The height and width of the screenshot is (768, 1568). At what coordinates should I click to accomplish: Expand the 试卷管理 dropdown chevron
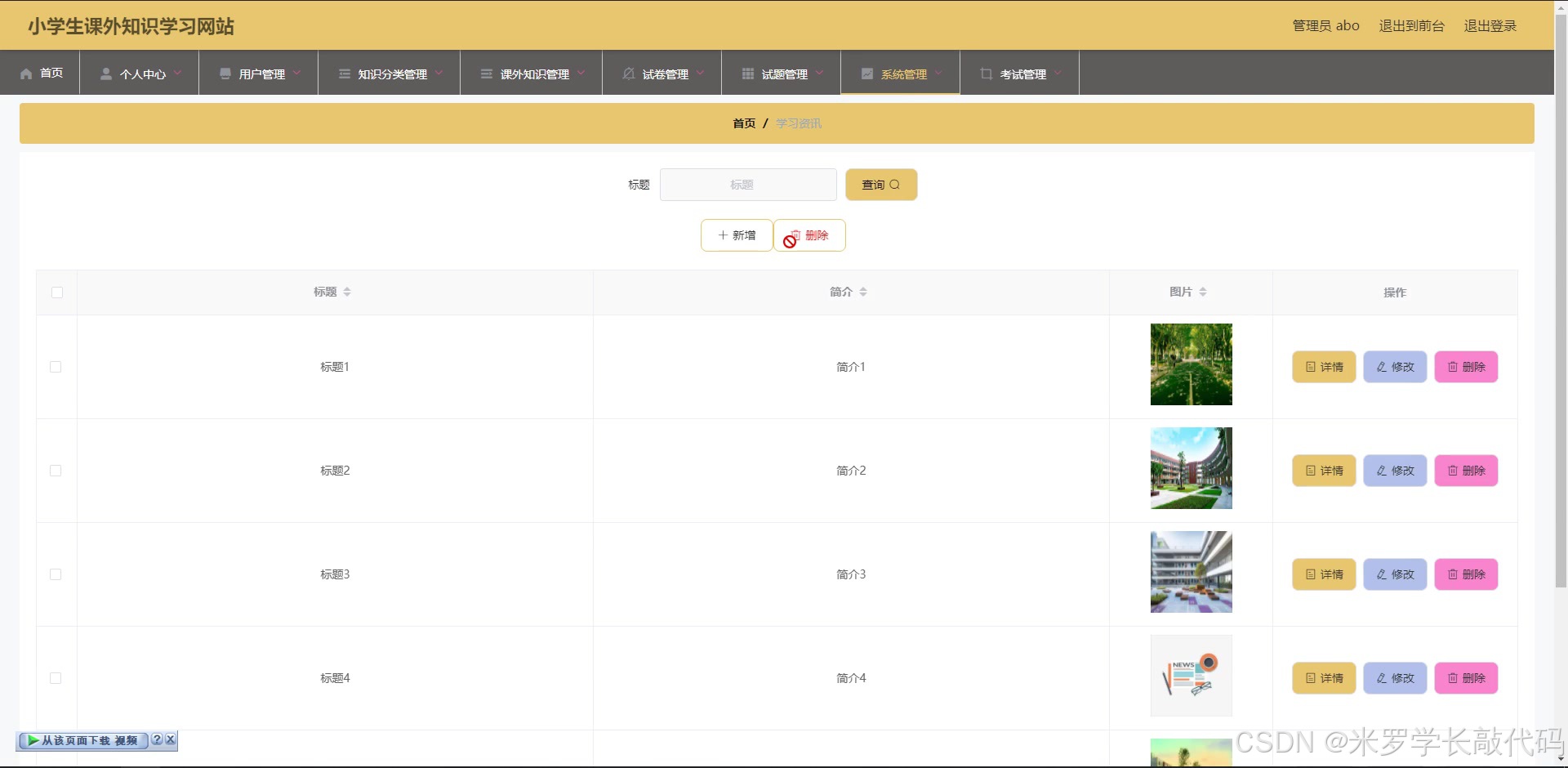coord(700,73)
